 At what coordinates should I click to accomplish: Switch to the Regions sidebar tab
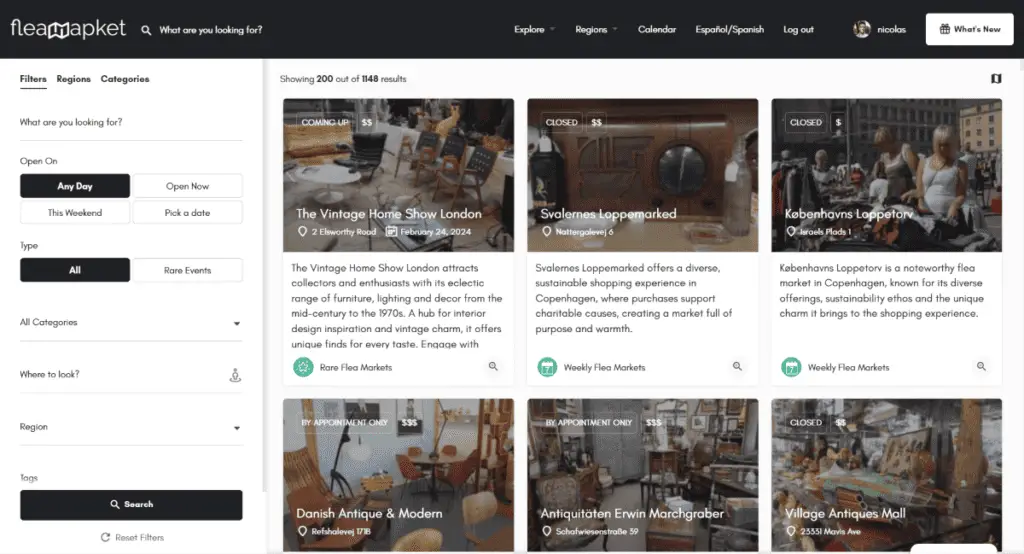pyautogui.click(x=74, y=79)
